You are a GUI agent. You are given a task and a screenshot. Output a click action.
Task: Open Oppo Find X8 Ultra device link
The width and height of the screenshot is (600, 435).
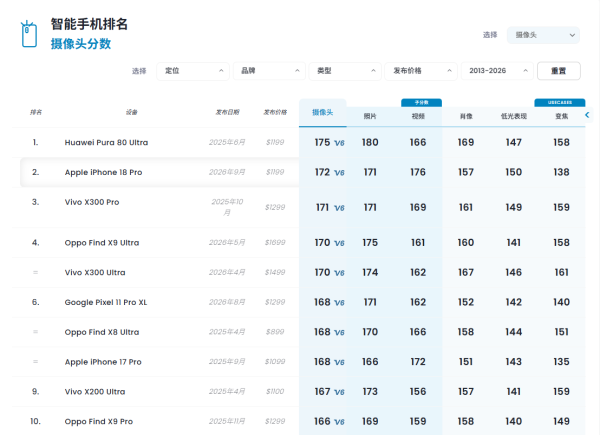click(x=102, y=332)
